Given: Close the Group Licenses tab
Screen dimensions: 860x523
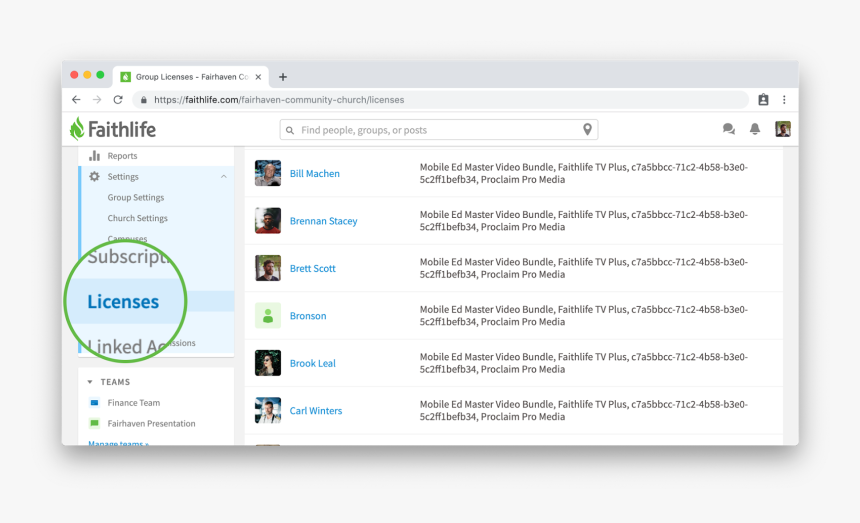Looking at the screenshot, I should click(258, 77).
